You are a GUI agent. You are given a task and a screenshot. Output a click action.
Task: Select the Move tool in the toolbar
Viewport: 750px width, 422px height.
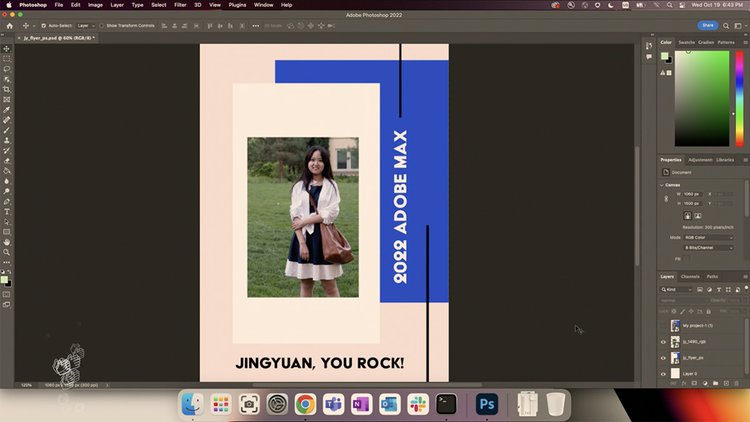tap(7, 48)
